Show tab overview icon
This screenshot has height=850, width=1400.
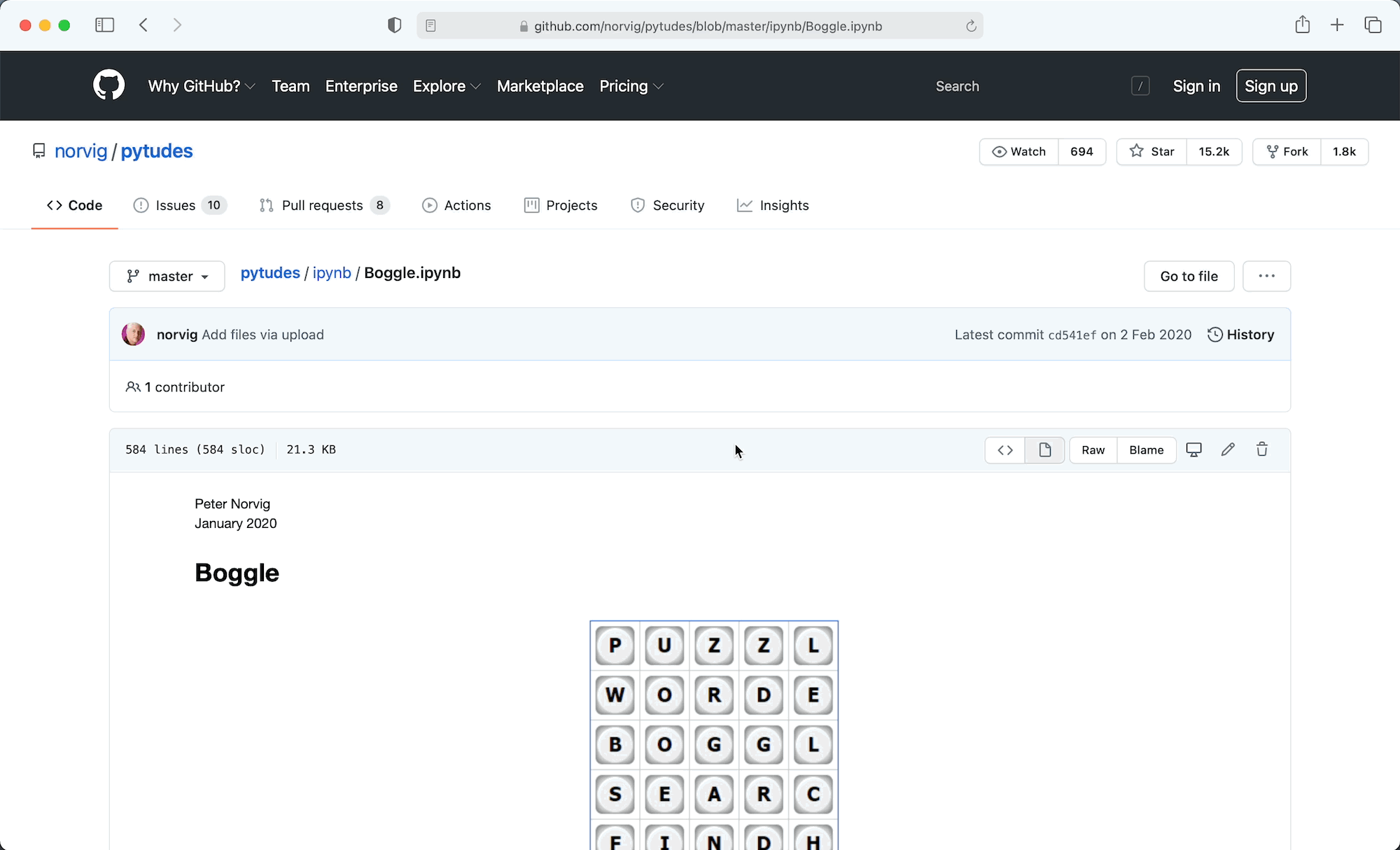coord(1373,25)
